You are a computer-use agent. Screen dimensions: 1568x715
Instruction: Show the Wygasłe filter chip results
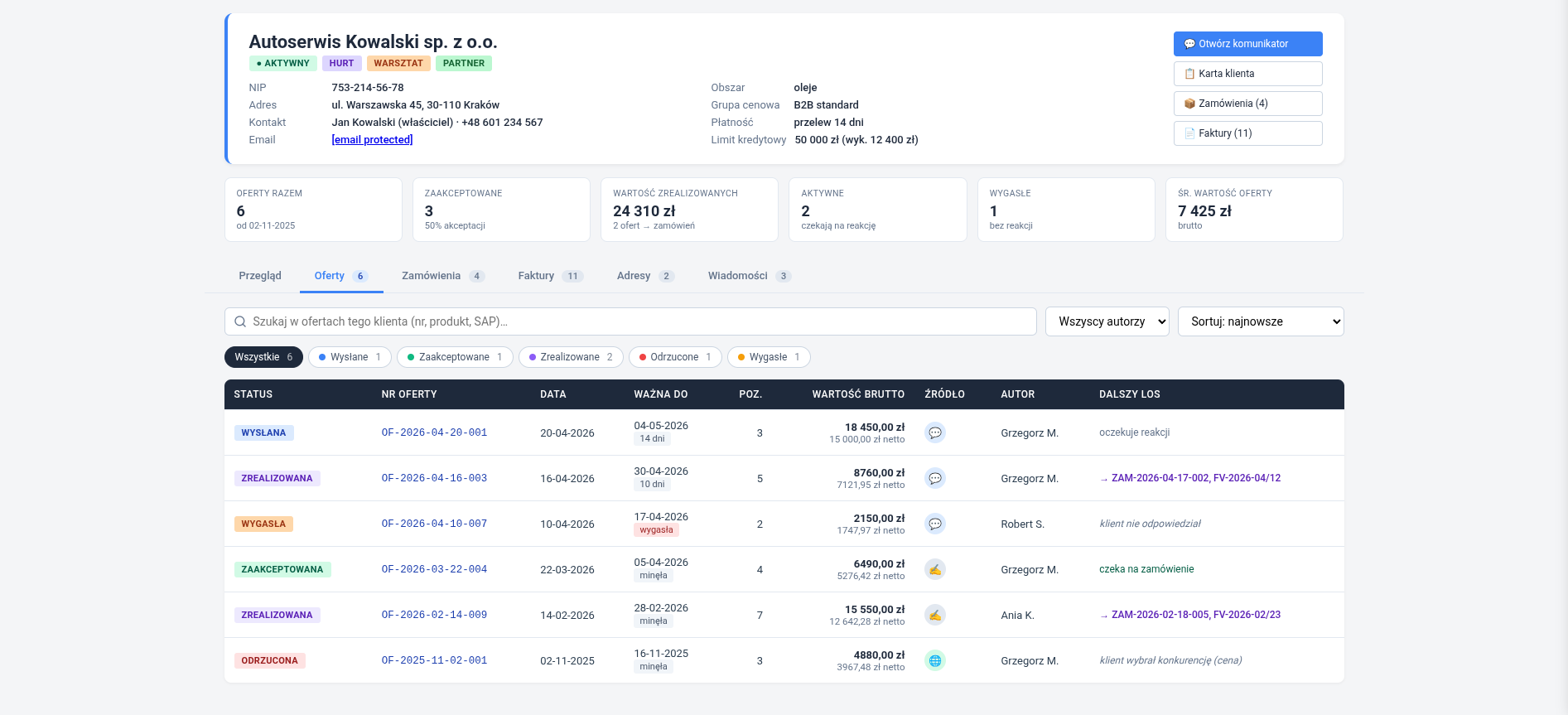coord(769,357)
